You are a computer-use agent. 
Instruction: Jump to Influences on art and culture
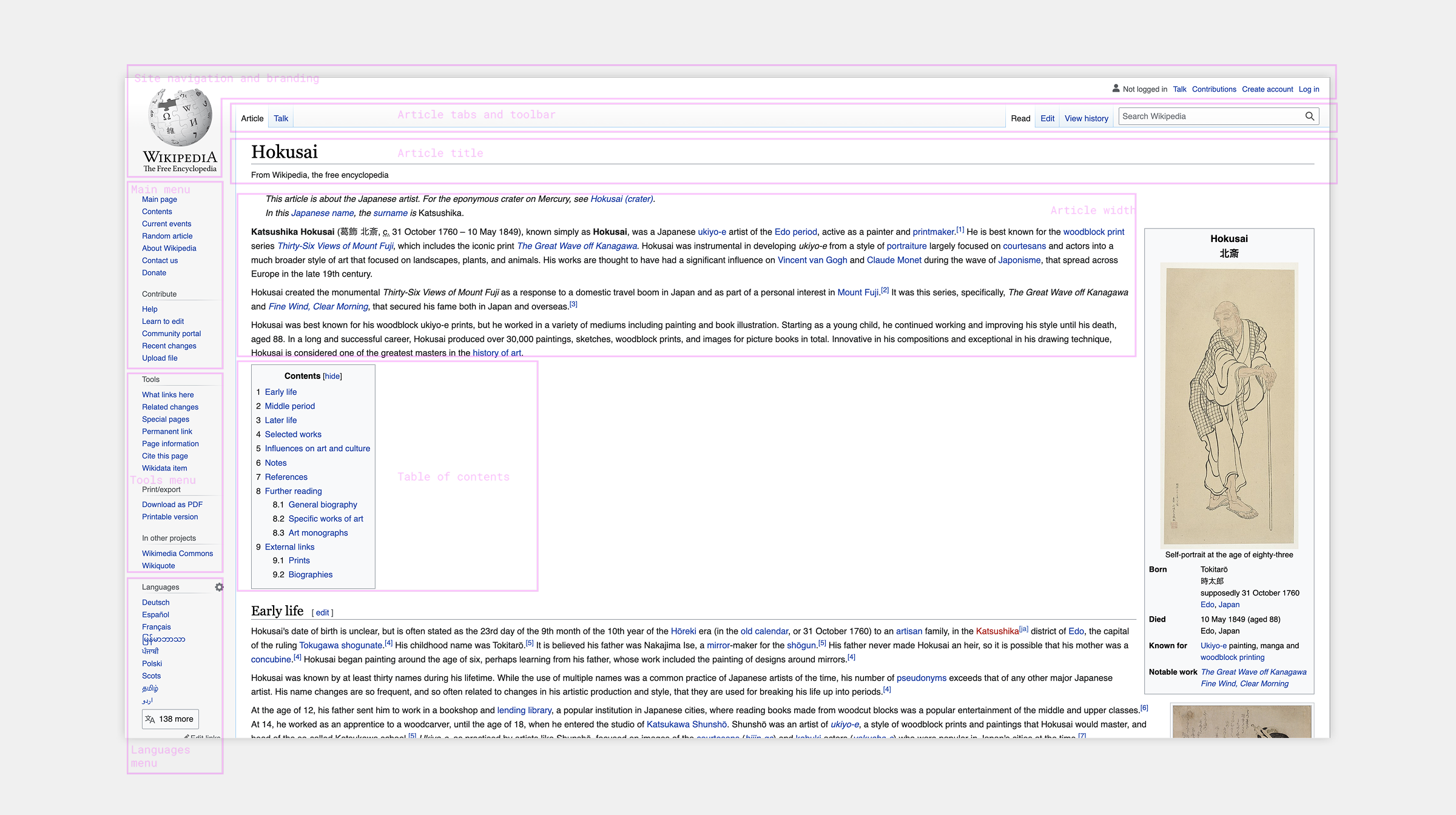pyautogui.click(x=317, y=449)
